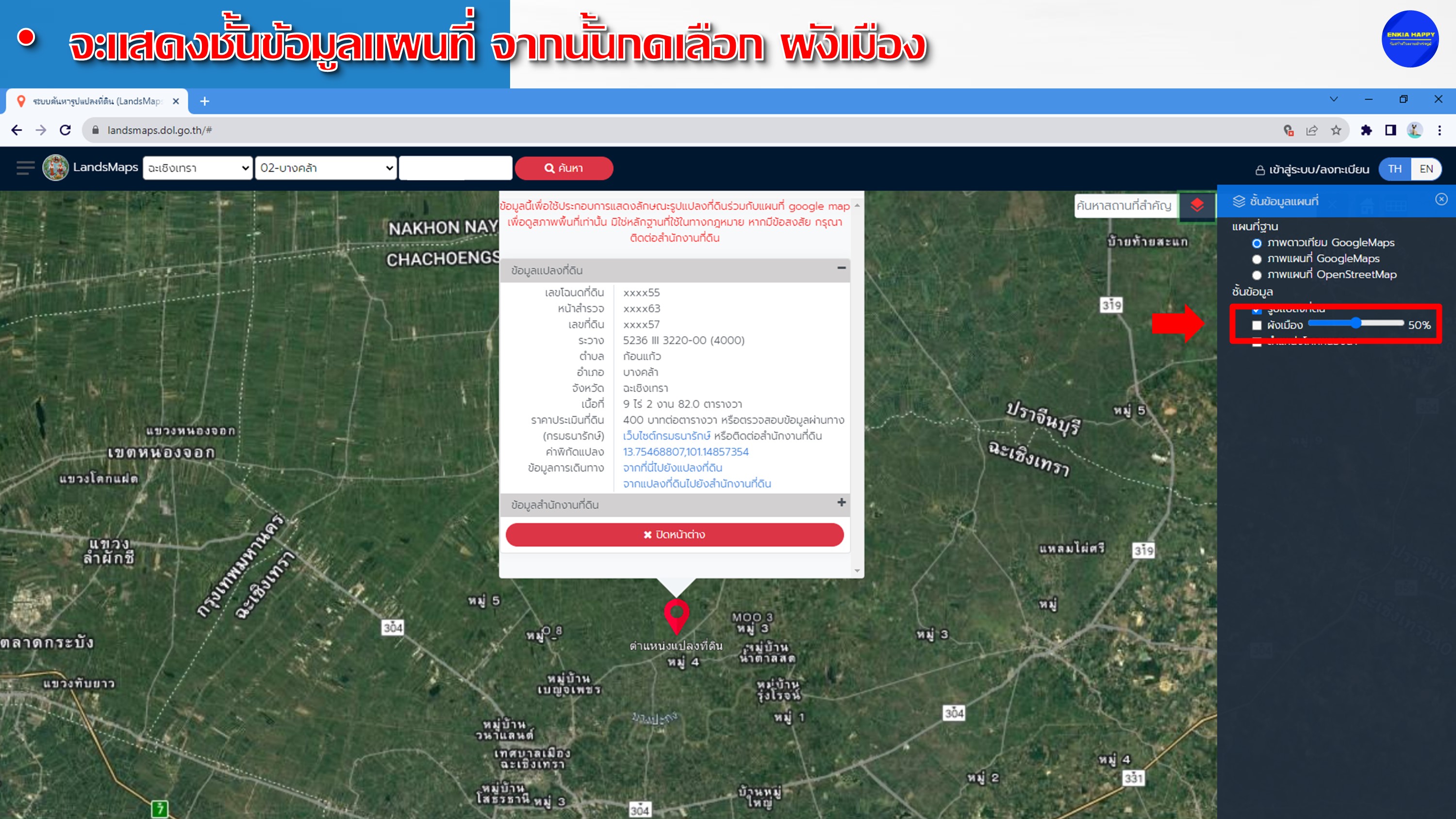Open the เว็บไซต์กรมธนารักษ์ link

pyautogui.click(x=666, y=436)
